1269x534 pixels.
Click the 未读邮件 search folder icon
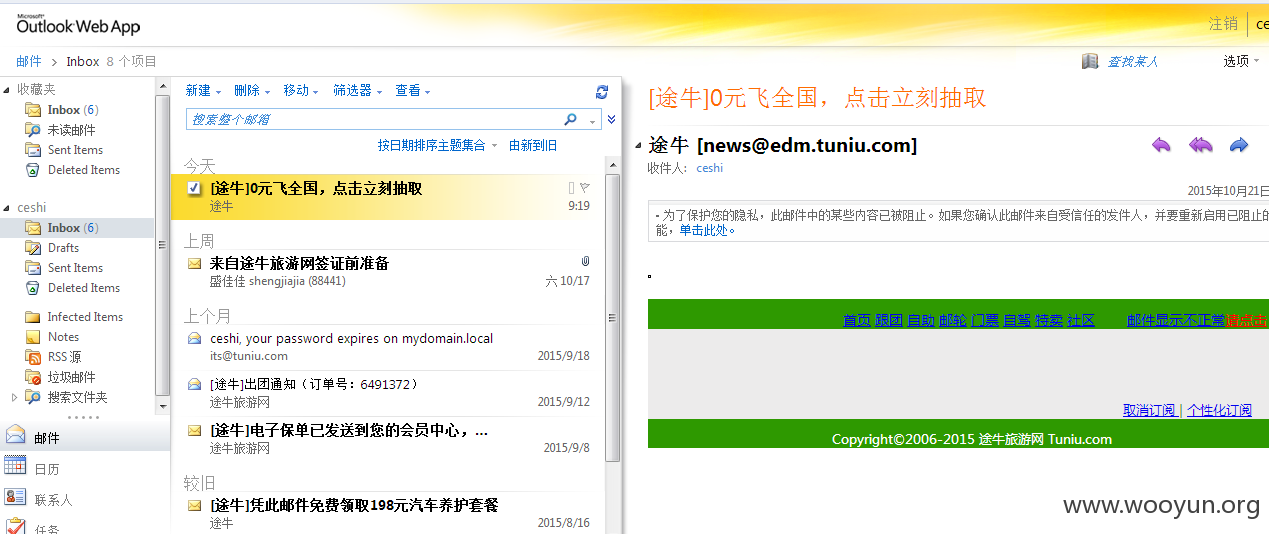[x=33, y=130]
